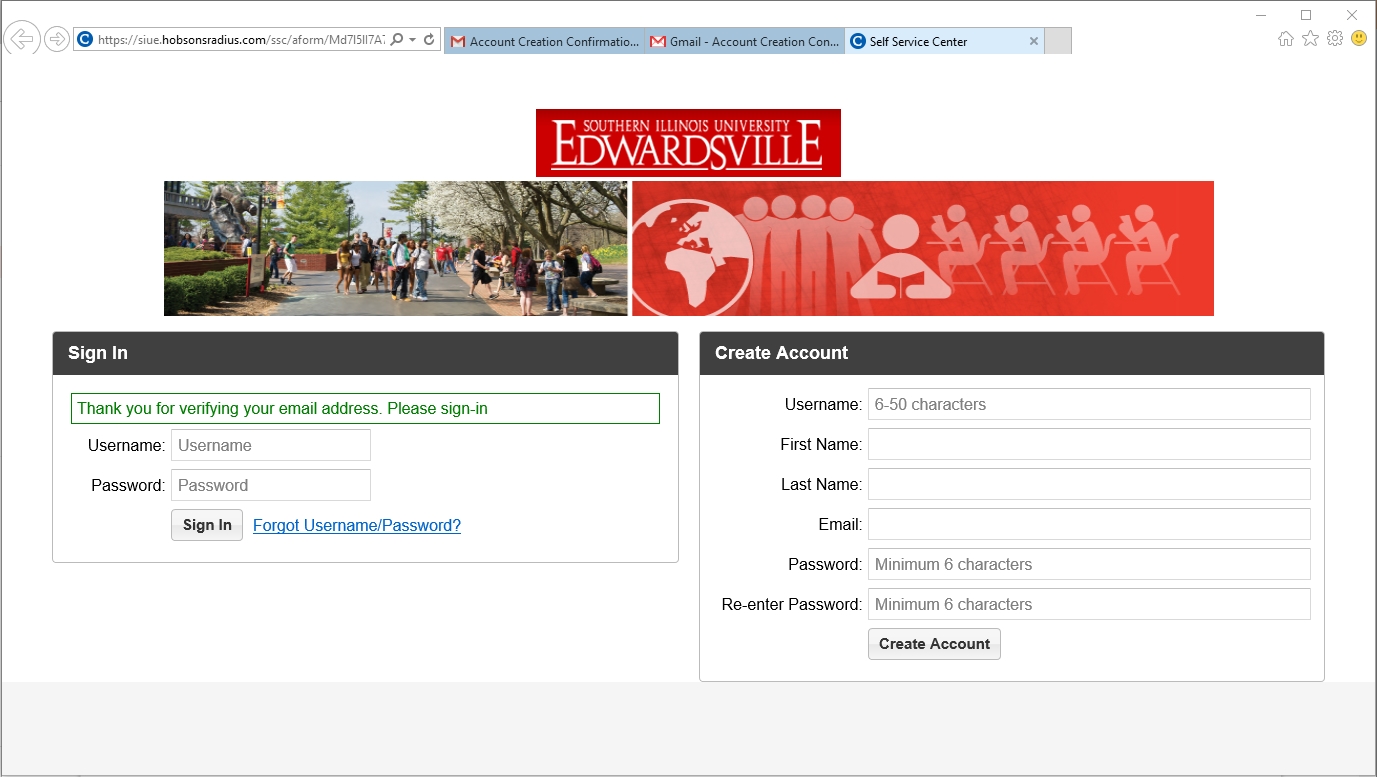Viewport: 1377px width, 777px height.
Task: Open Favorites with the star icon
Action: pos(1310,39)
